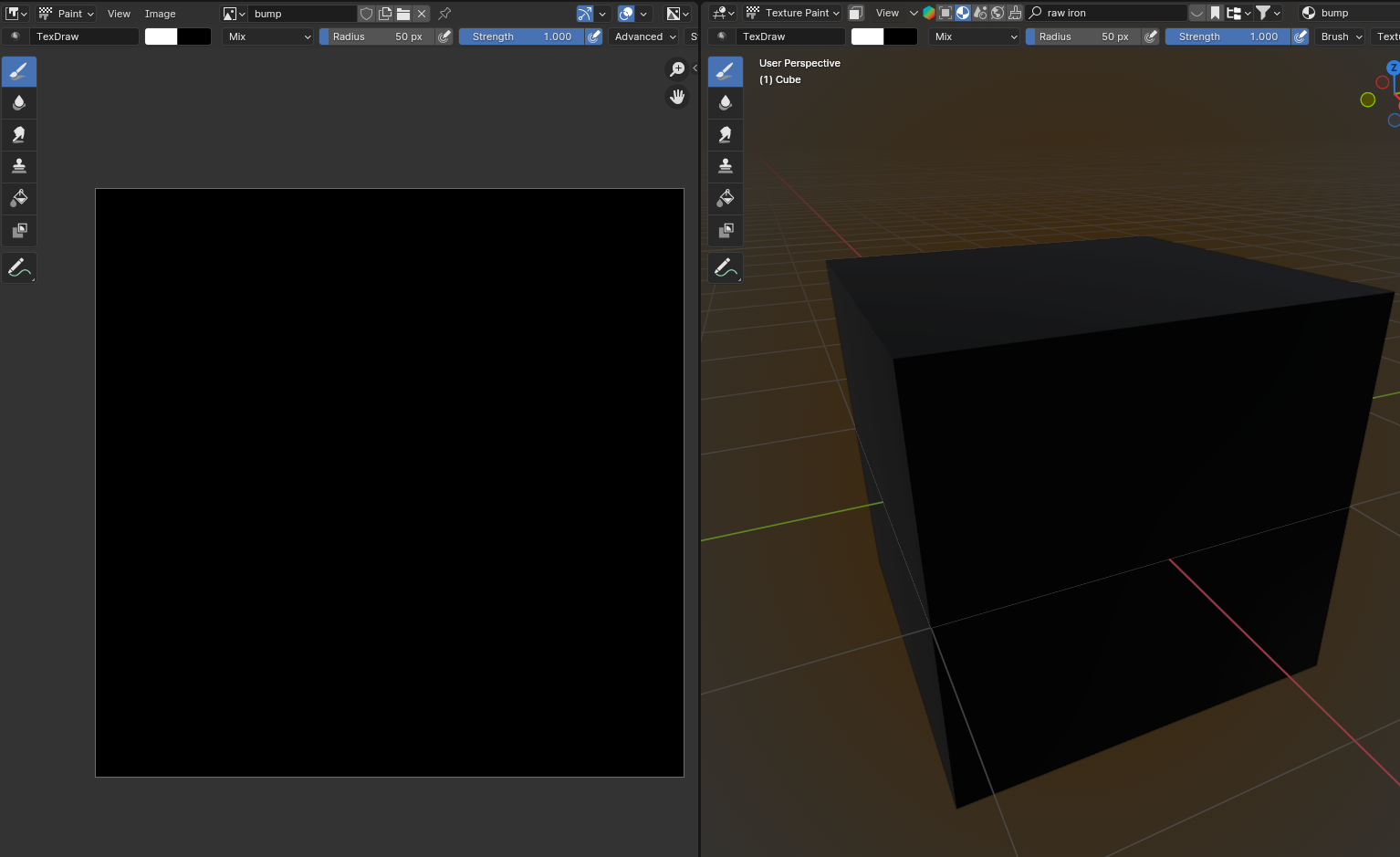Click the TexDraw brush preview icon in 3D viewport

coord(722,37)
